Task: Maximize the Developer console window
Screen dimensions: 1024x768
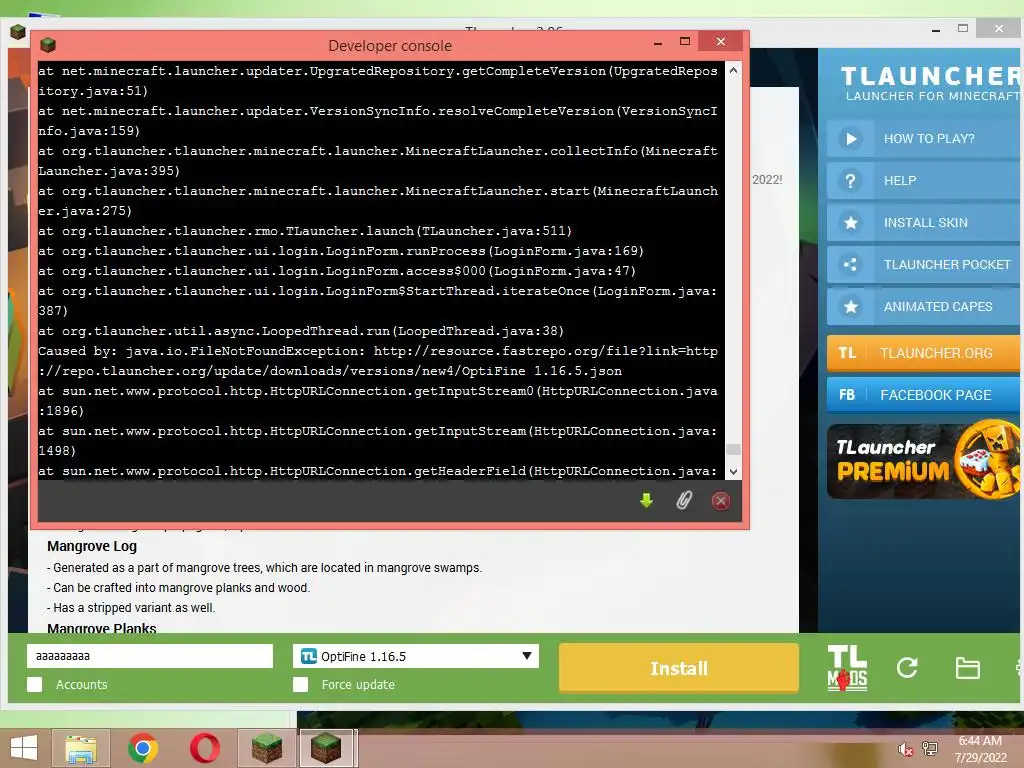Action: (x=684, y=41)
